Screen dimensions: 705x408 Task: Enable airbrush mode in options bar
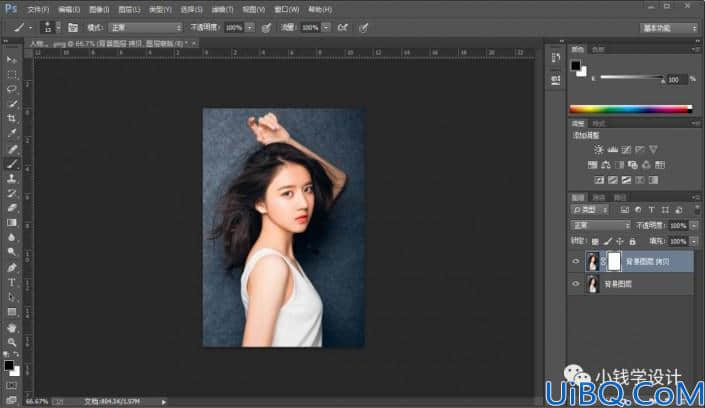(x=343, y=28)
